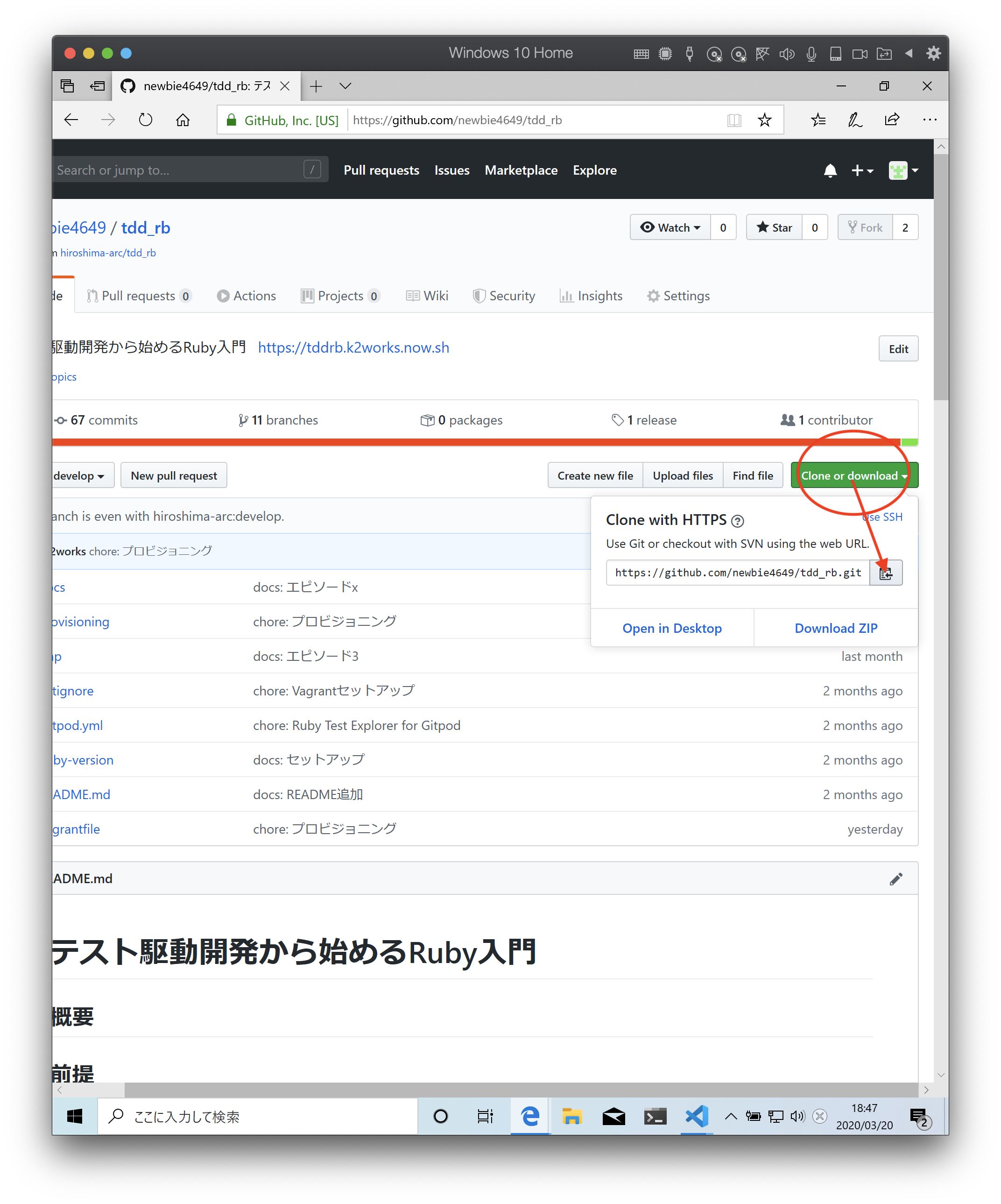Click the Clone with HTTPS help icon
Screen dimensions: 1001x1204
coord(738,521)
